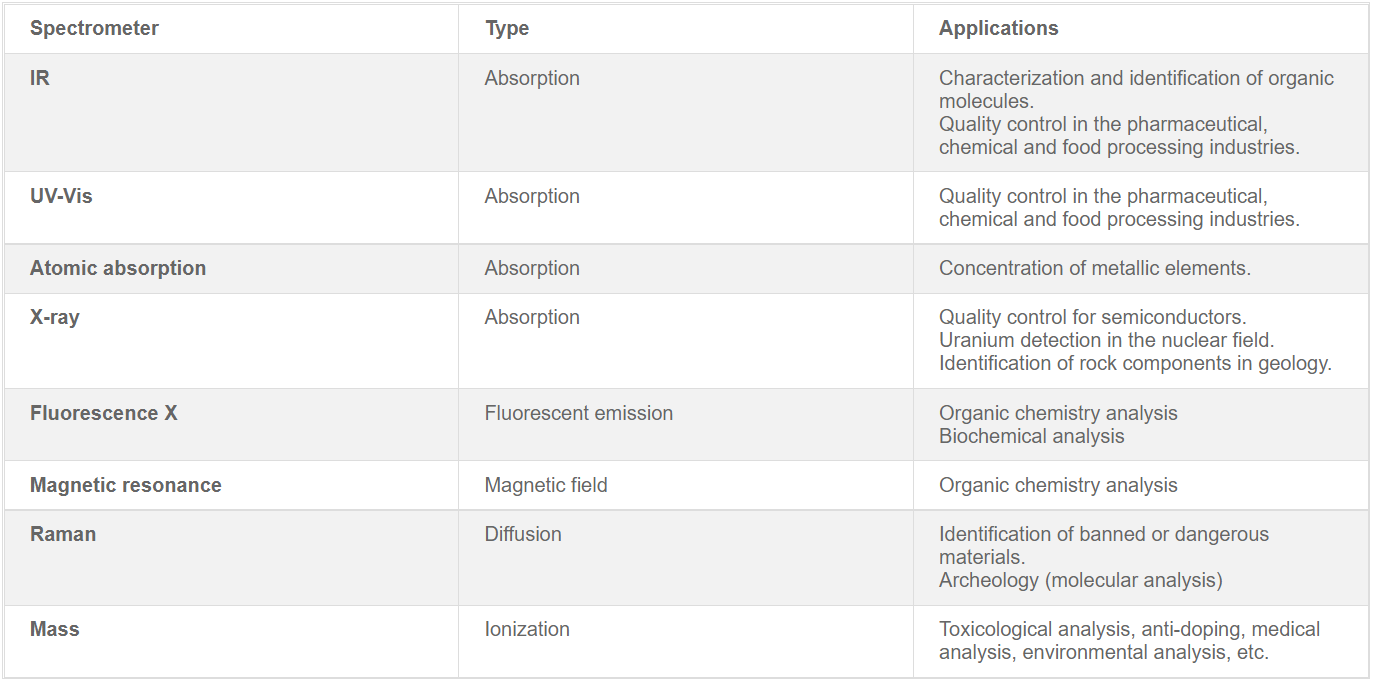The image size is (1376, 682).
Task: Click 'Archeology (molecular analysis)' text
Action: coord(1080,580)
